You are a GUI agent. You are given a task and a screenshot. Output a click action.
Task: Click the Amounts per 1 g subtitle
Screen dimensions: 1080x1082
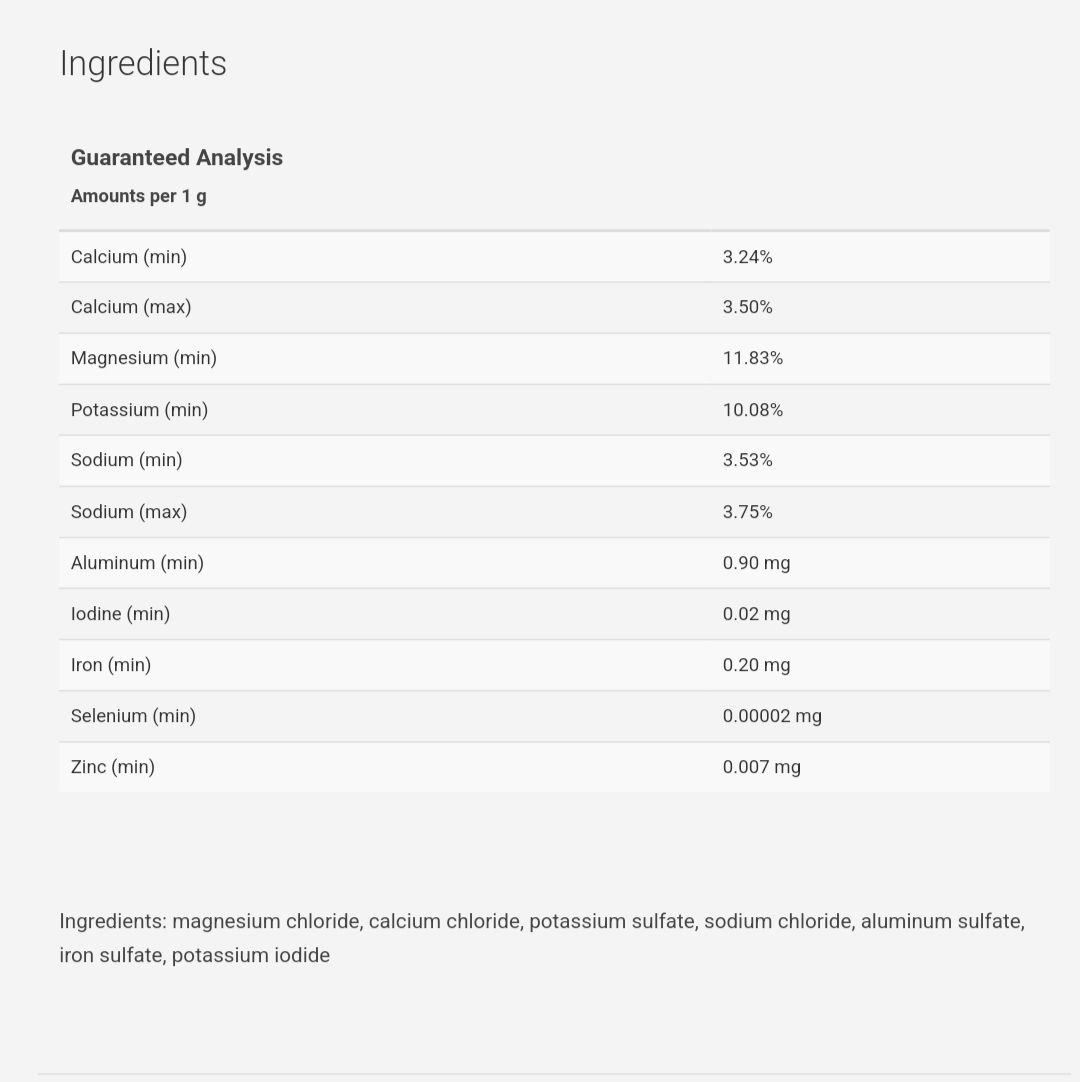point(138,196)
